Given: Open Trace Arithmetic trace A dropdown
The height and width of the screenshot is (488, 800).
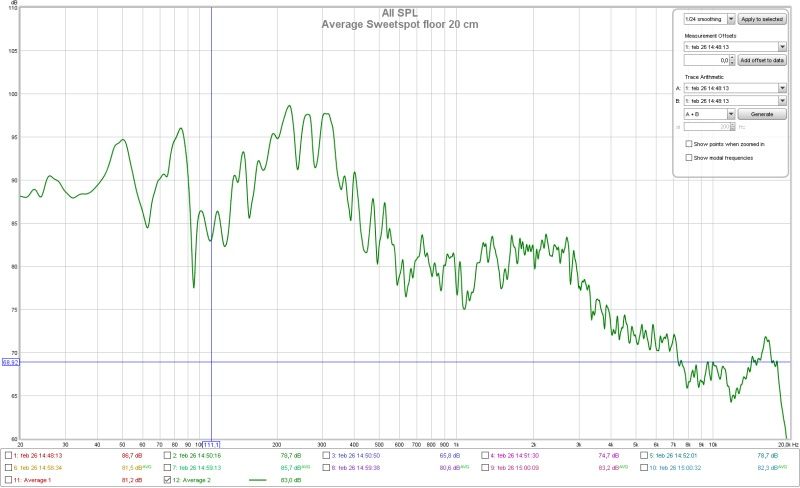Looking at the screenshot, I should pyautogui.click(x=781, y=88).
